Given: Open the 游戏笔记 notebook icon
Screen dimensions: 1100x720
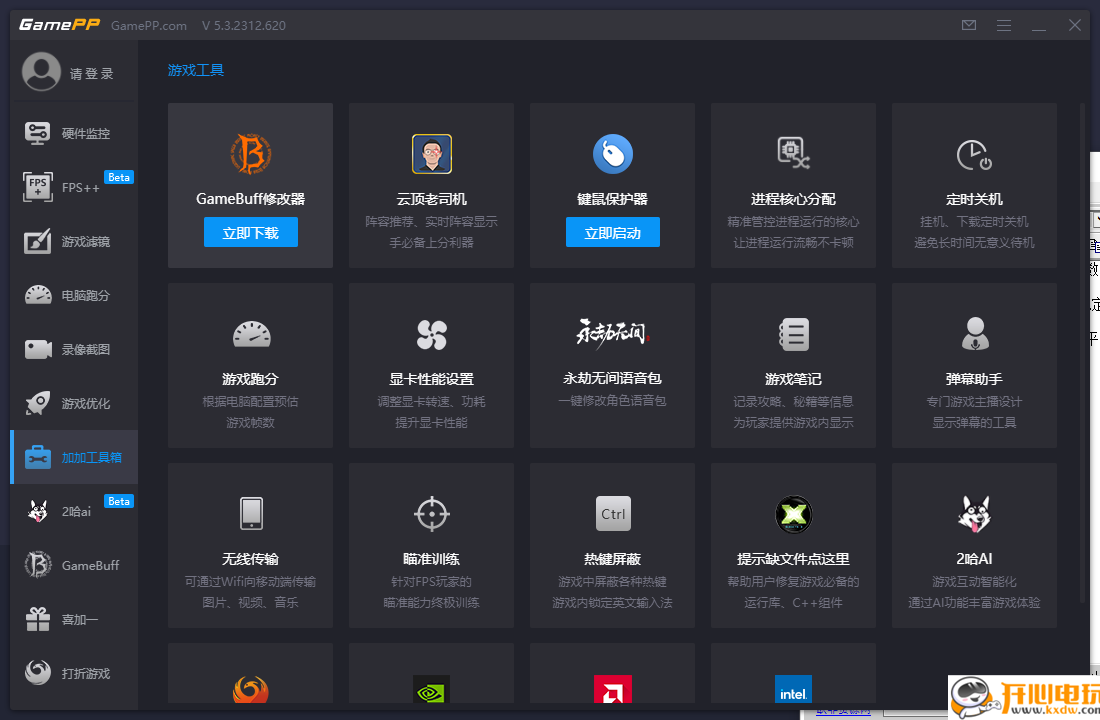Looking at the screenshot, I should (794, 335).
